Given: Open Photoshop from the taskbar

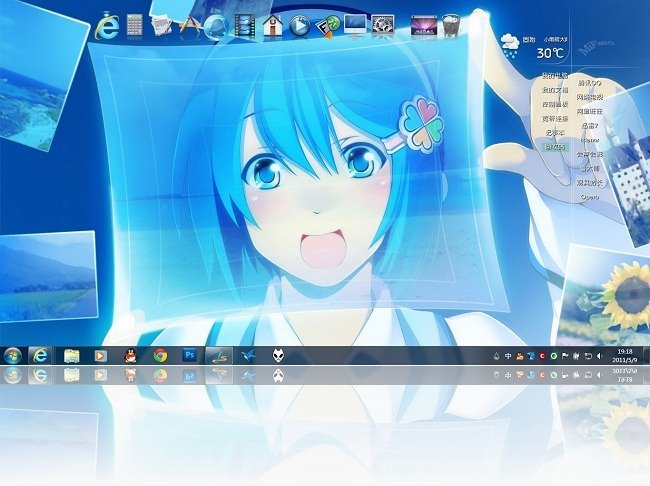Looking at the screenshot, I should pos(190,355).
